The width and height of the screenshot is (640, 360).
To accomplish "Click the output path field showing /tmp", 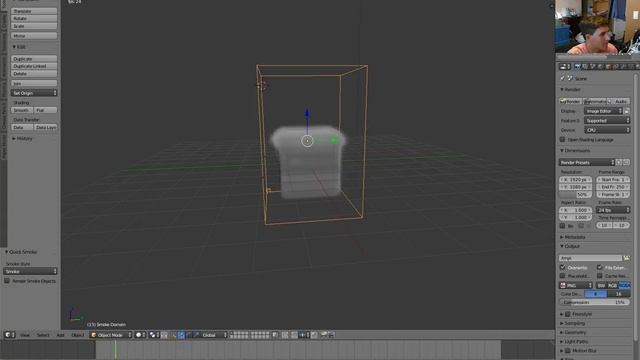I will pos(590,258).
